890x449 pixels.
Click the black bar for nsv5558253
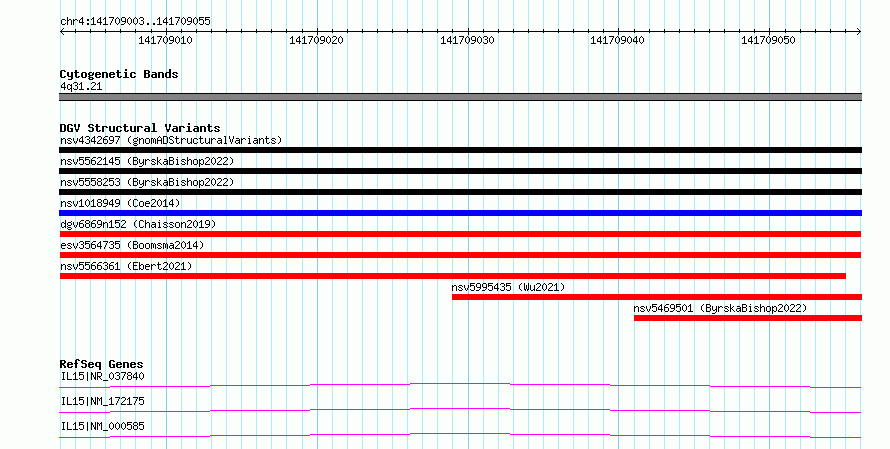tap(460, 192)
